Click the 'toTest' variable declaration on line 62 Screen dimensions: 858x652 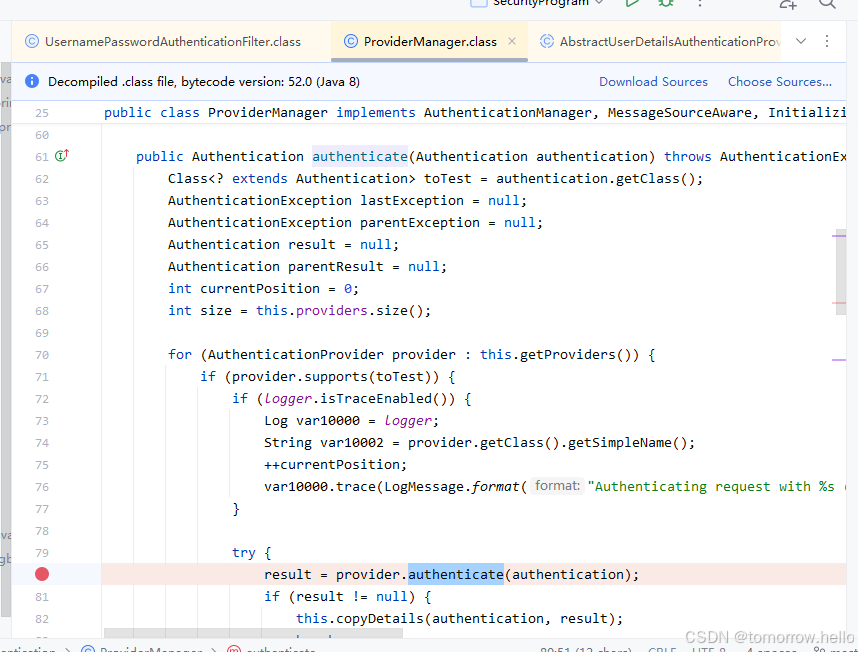coord(447,179)
